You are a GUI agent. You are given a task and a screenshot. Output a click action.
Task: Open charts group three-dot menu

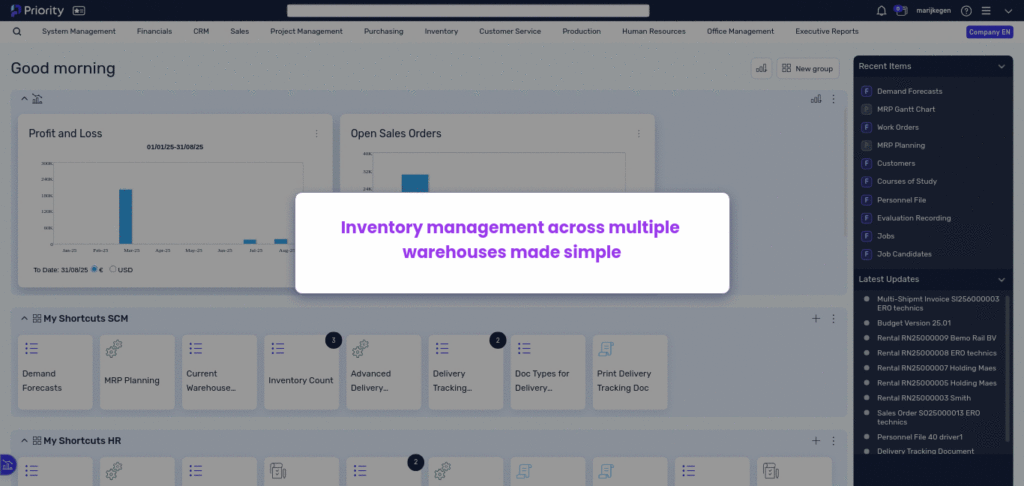pyautogui.click(x=833, y=99)
